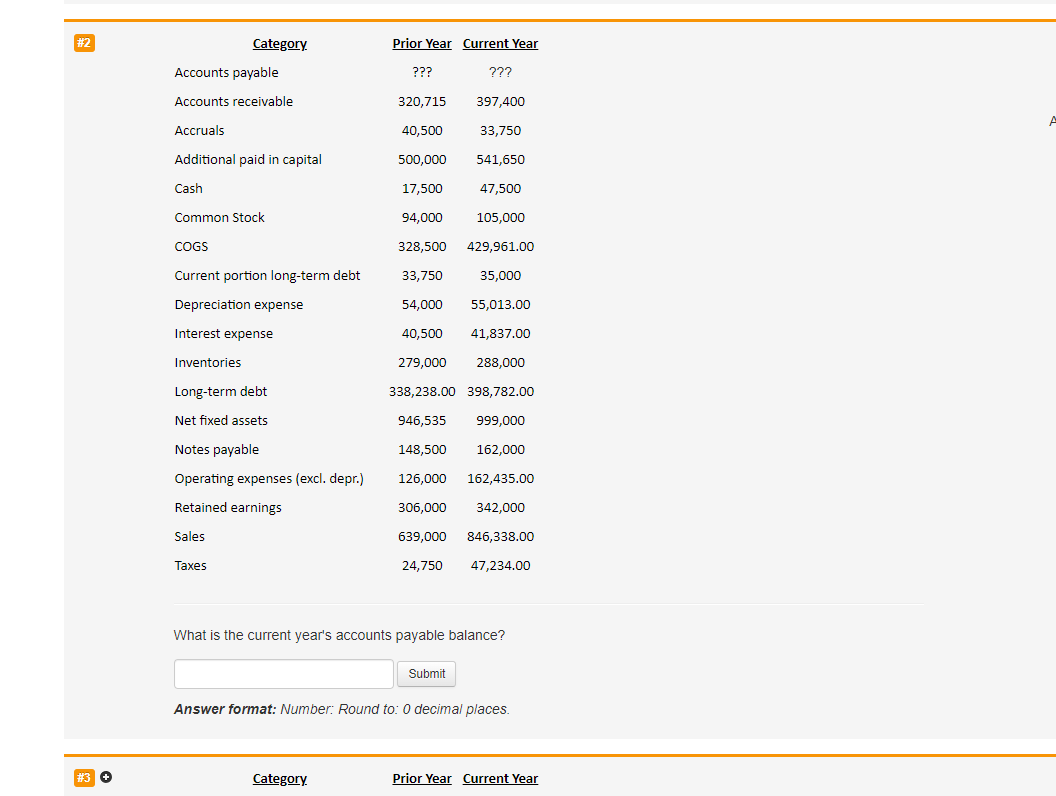The image size is (1056, 796).
Task: Expand question #3 using its plus control
Action: click(106, 776)
